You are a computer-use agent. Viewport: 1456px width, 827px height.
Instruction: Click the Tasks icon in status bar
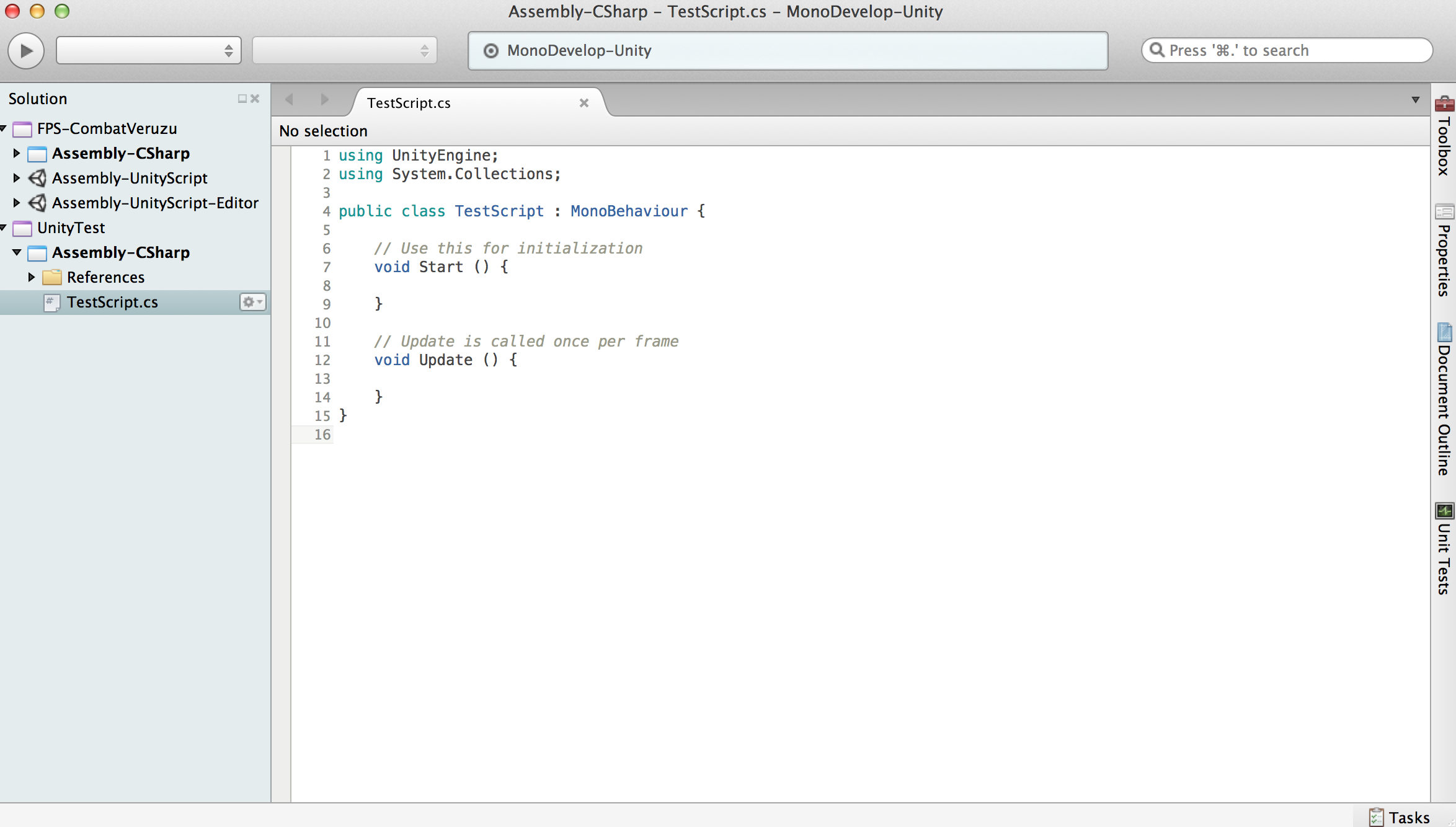coord(1376,817)
